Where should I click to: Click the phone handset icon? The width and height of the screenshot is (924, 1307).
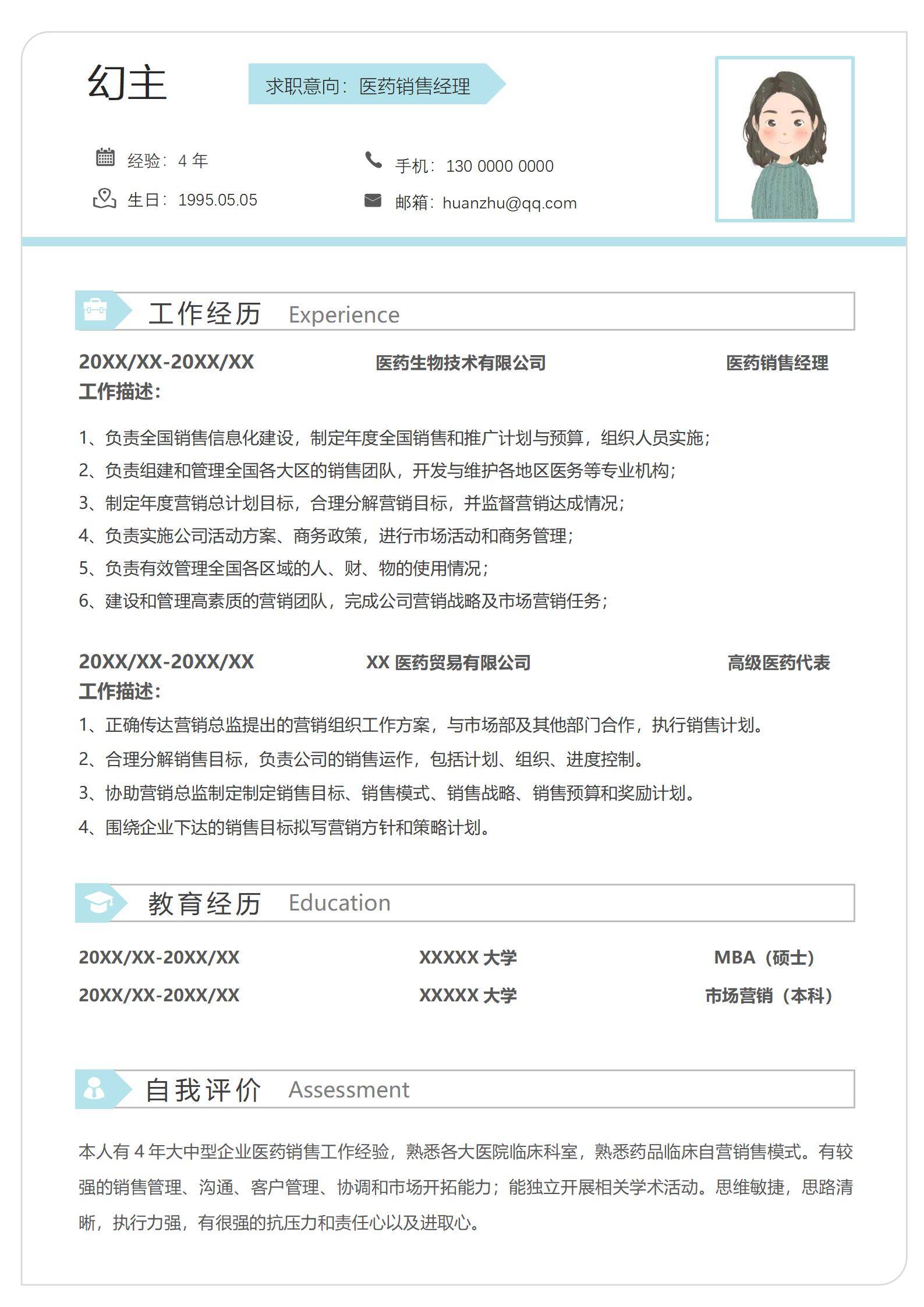(x=373, y=160)
